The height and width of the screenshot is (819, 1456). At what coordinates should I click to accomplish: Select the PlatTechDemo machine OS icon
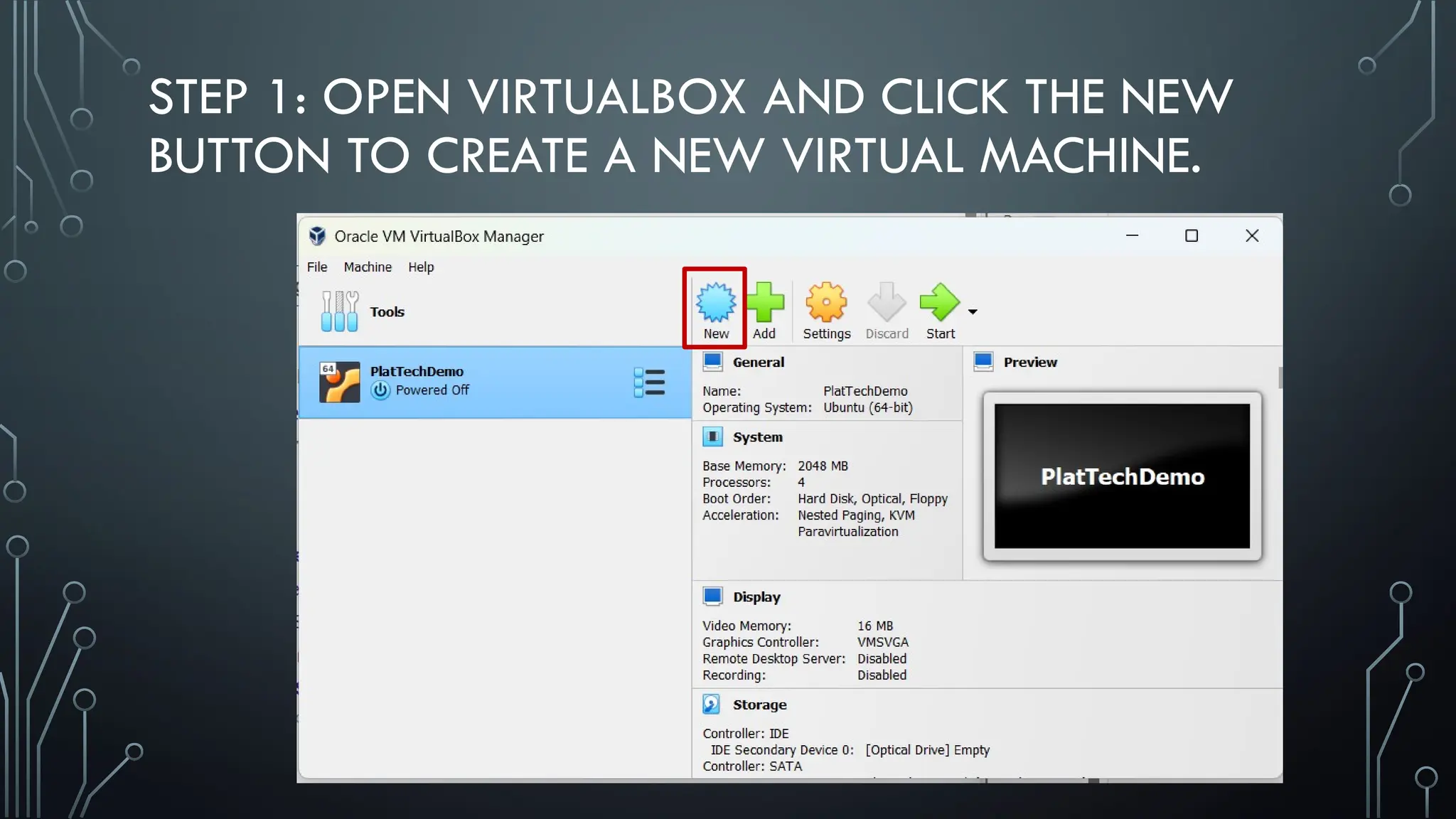click(x=339, y=382)
